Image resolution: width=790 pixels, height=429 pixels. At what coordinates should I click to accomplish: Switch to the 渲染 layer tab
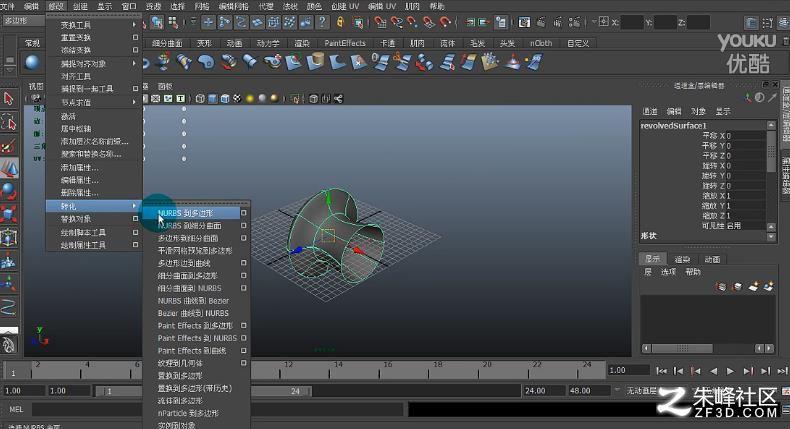coord(682,259)
